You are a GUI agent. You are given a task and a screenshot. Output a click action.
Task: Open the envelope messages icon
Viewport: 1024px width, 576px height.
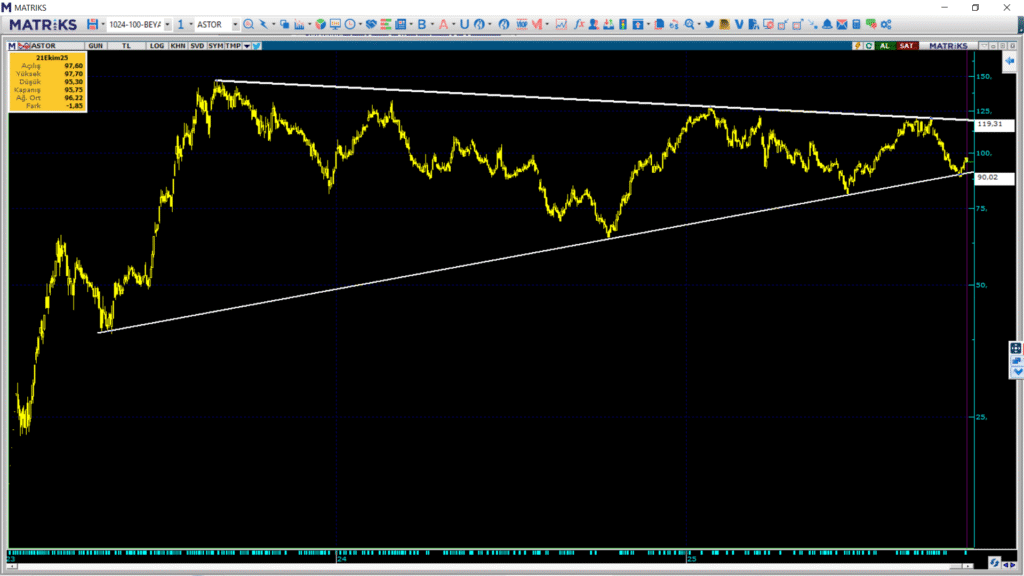point(841,24)
